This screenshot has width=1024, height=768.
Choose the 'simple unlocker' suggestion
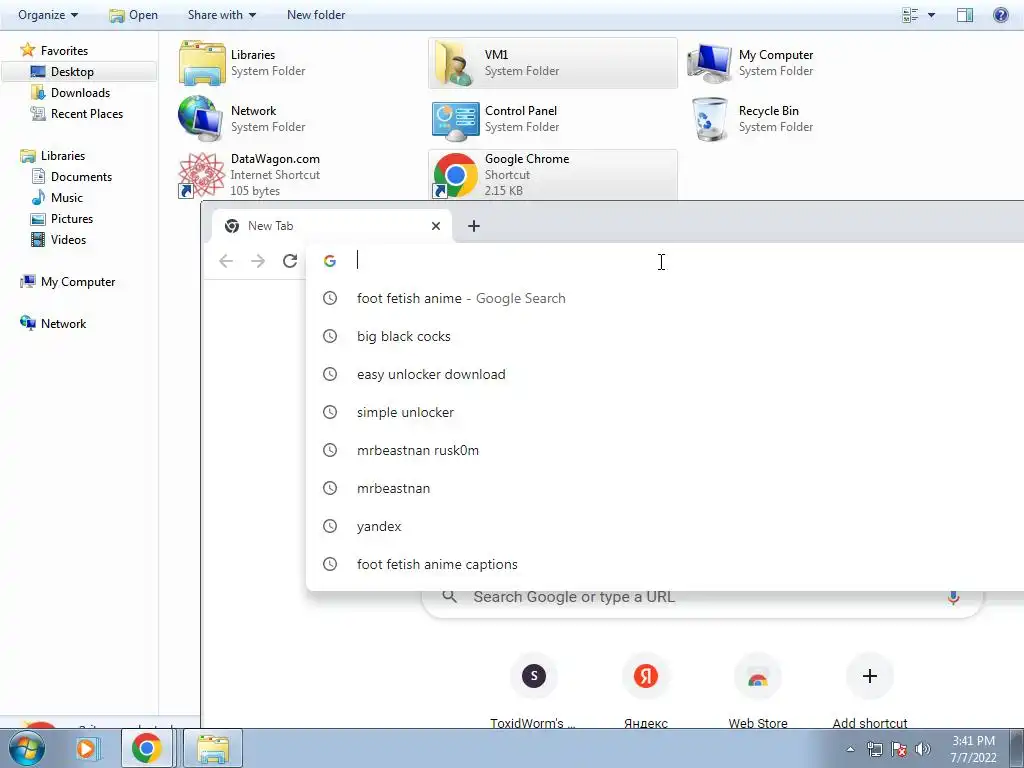point(665,412)
